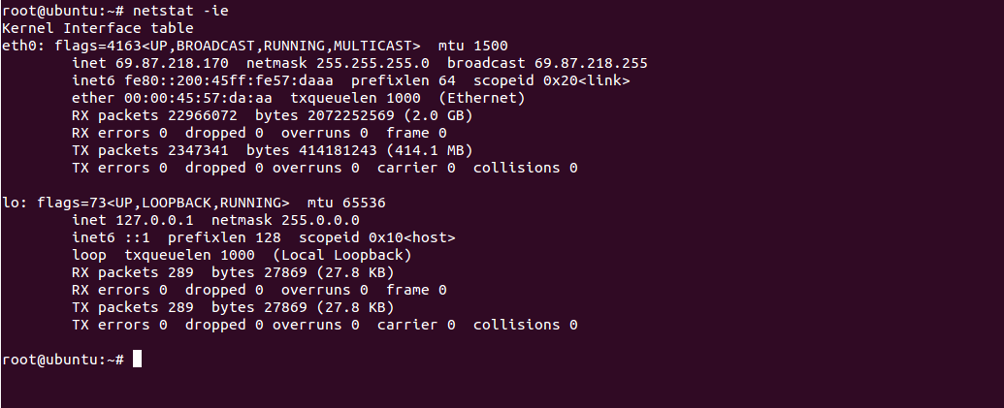Click the "netstat -ie" command text
This screenshot has width=1004, height=408.
coord(181,11)
